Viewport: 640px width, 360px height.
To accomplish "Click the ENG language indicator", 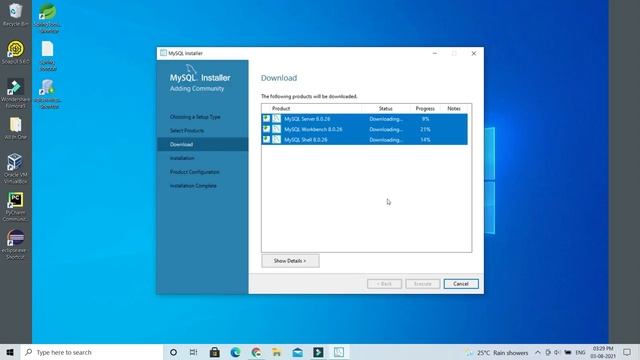I will pyautogui.click(x=580, y=352).
